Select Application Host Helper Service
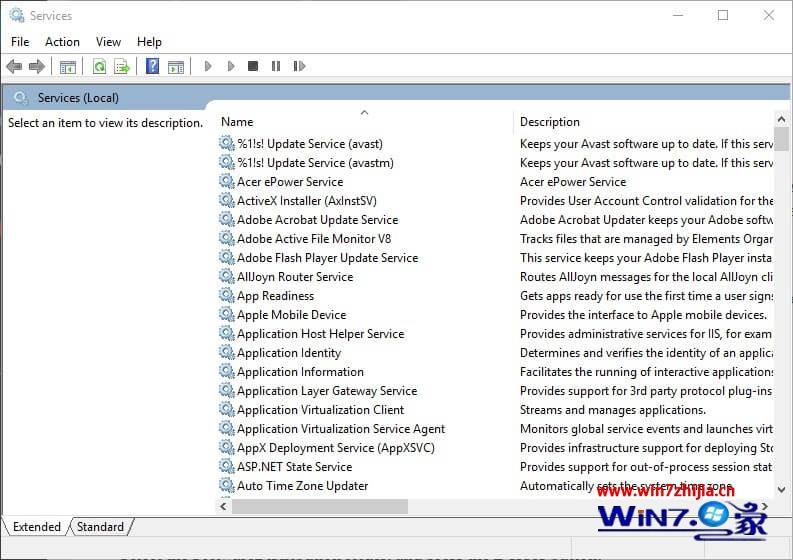793x560 pixels. (x=321, y=333)
